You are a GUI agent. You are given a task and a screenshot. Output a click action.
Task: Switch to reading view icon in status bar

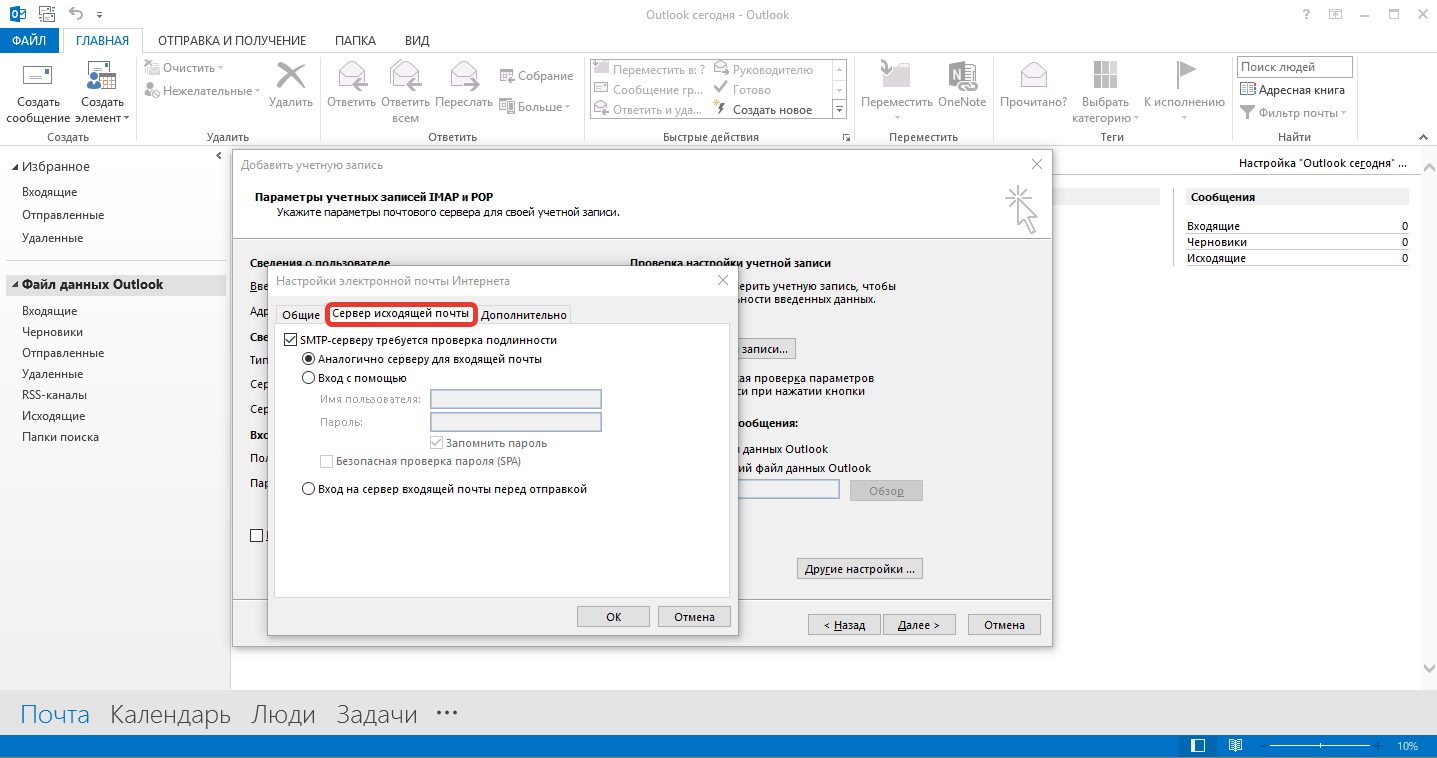click(1235, 746)
